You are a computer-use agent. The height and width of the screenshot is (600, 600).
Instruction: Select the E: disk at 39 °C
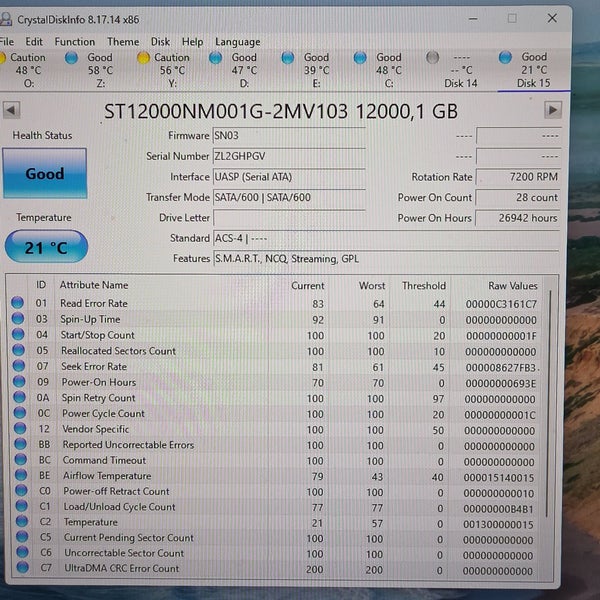tap(306, 70)
